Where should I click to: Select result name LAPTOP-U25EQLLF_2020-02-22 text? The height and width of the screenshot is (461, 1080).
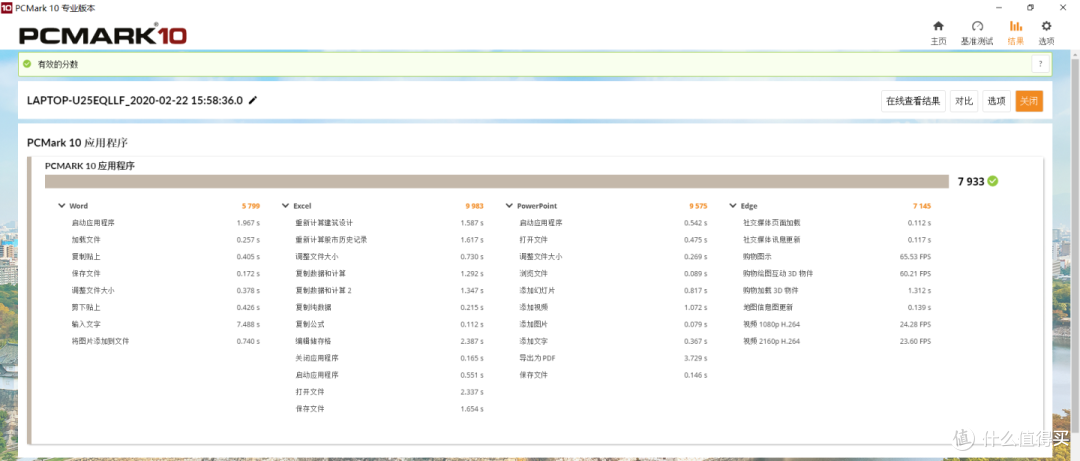135,101
